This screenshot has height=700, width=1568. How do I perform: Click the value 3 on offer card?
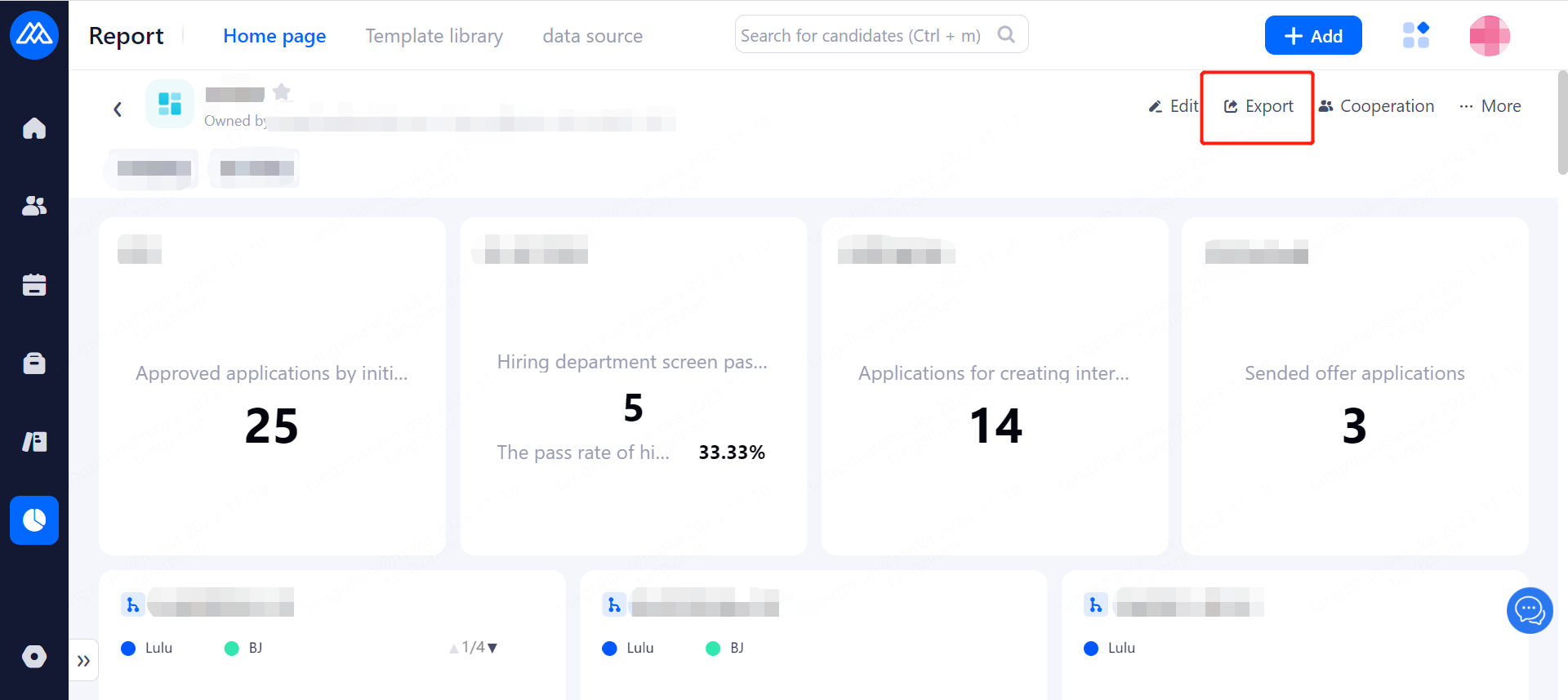(x=1355, y=426)
